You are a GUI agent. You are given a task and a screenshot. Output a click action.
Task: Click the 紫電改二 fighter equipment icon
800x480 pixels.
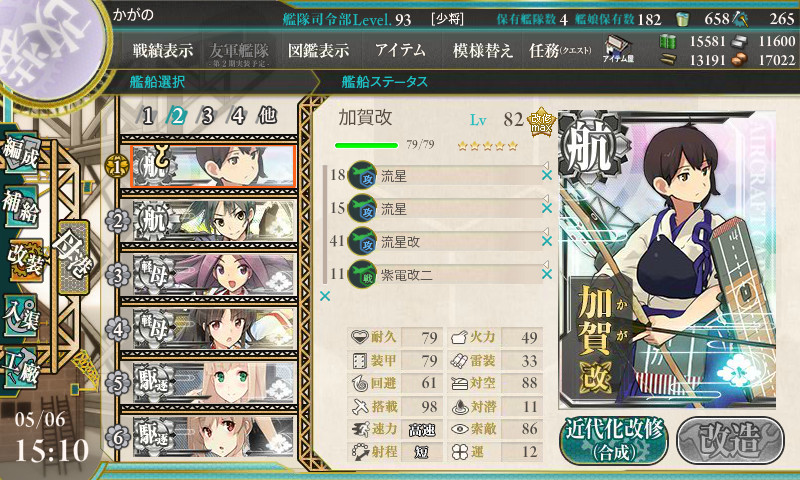pos(362,274)
